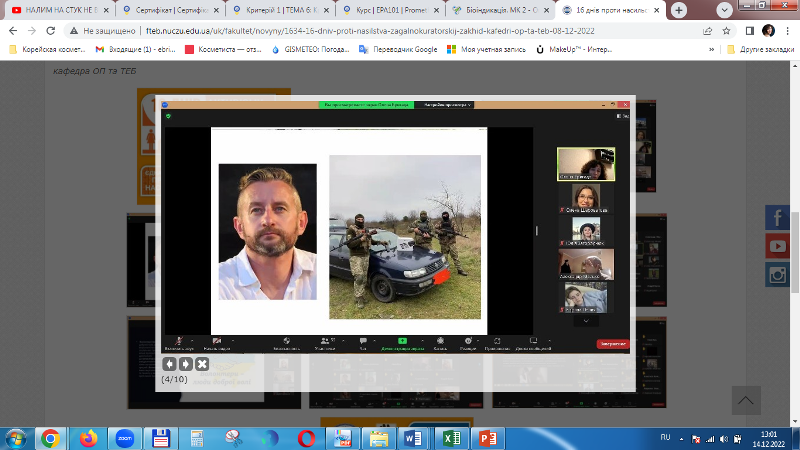
Task: Close the Сертифікат tab
Action: (x=216, y=10)
